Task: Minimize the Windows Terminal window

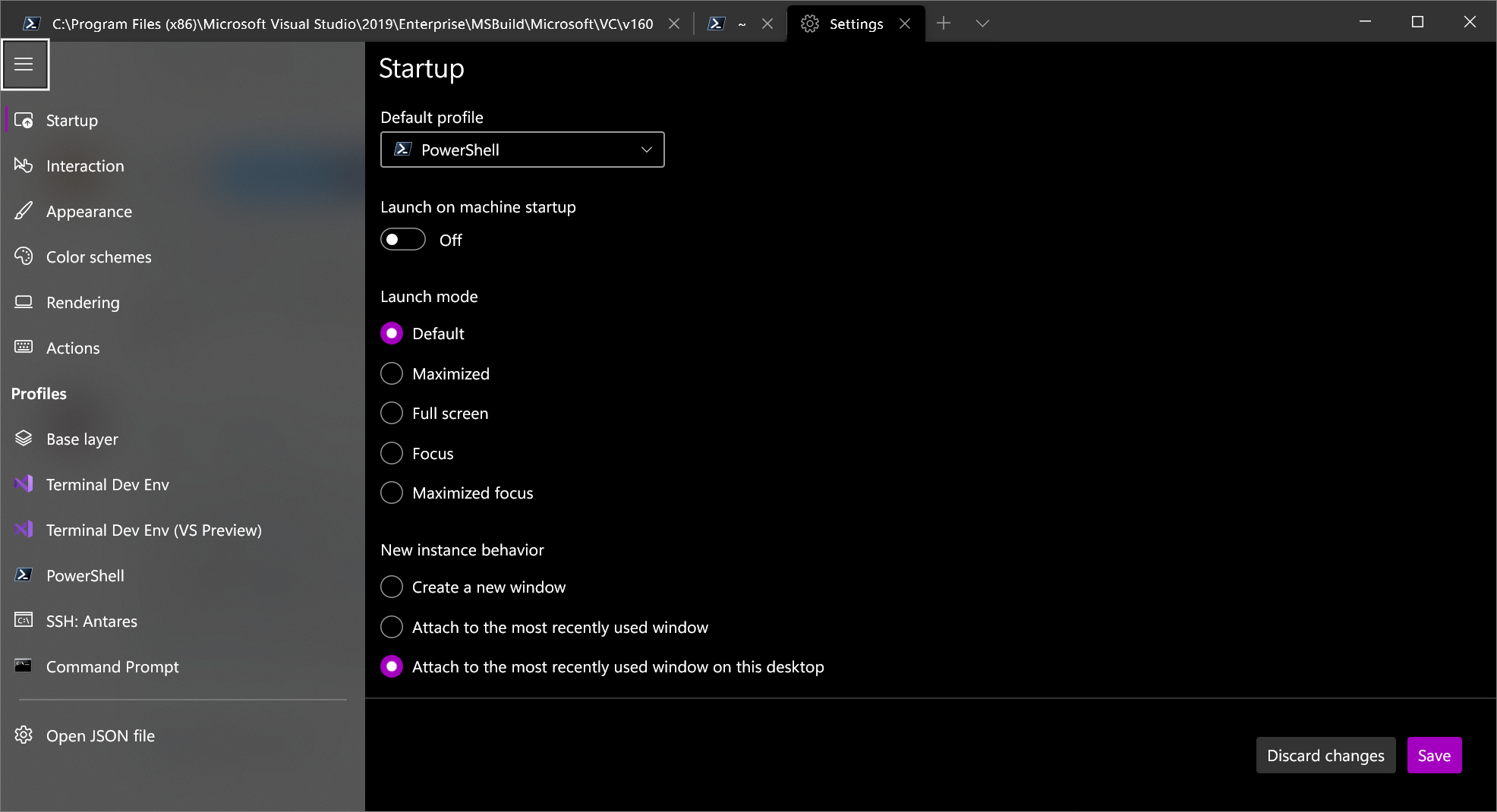Action: (1365, 21)
